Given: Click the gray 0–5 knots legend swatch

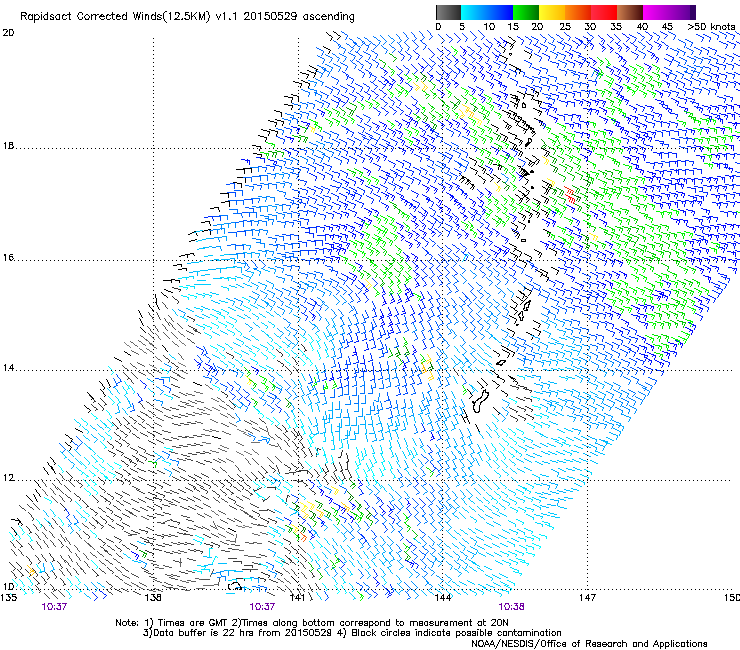Looking at the screenshot, I should pyautogui.click(x=448, y=12).
